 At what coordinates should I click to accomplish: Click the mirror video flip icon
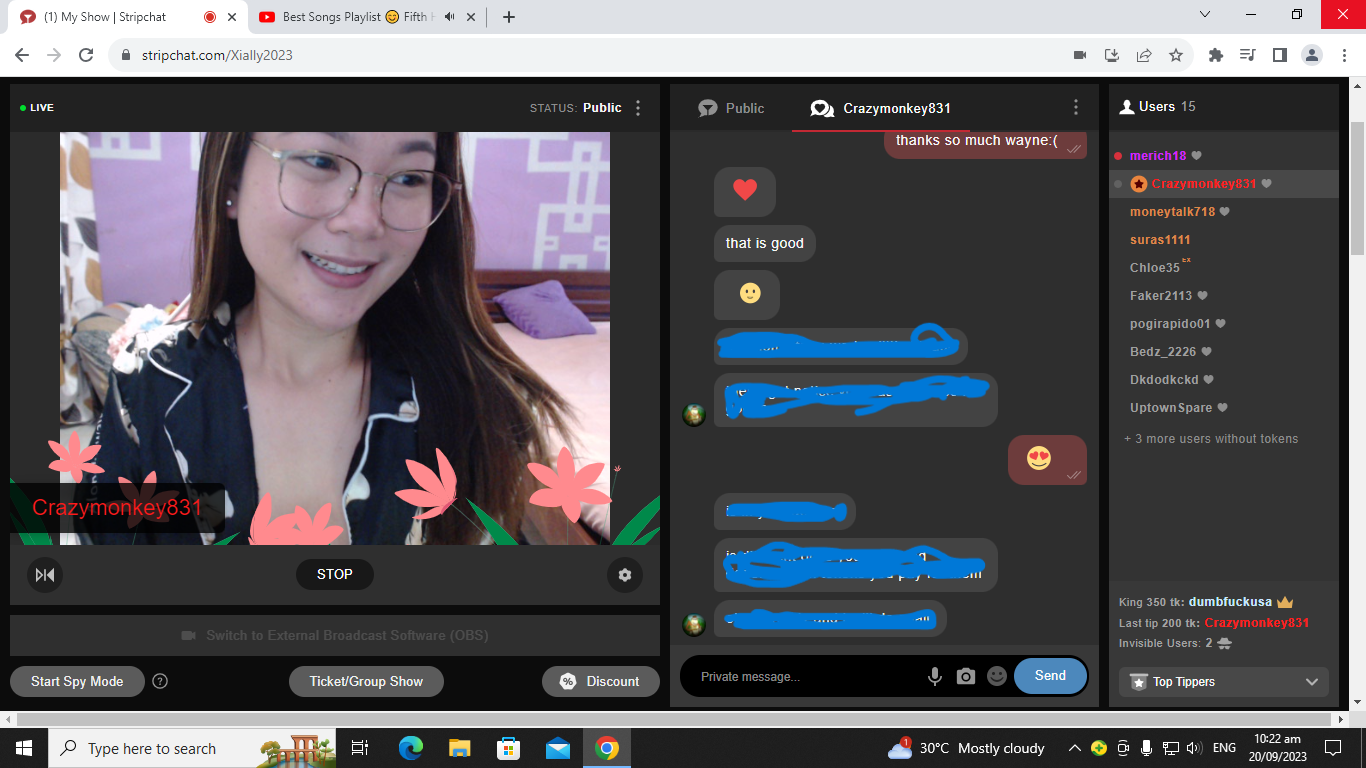(x=45, y=575)
